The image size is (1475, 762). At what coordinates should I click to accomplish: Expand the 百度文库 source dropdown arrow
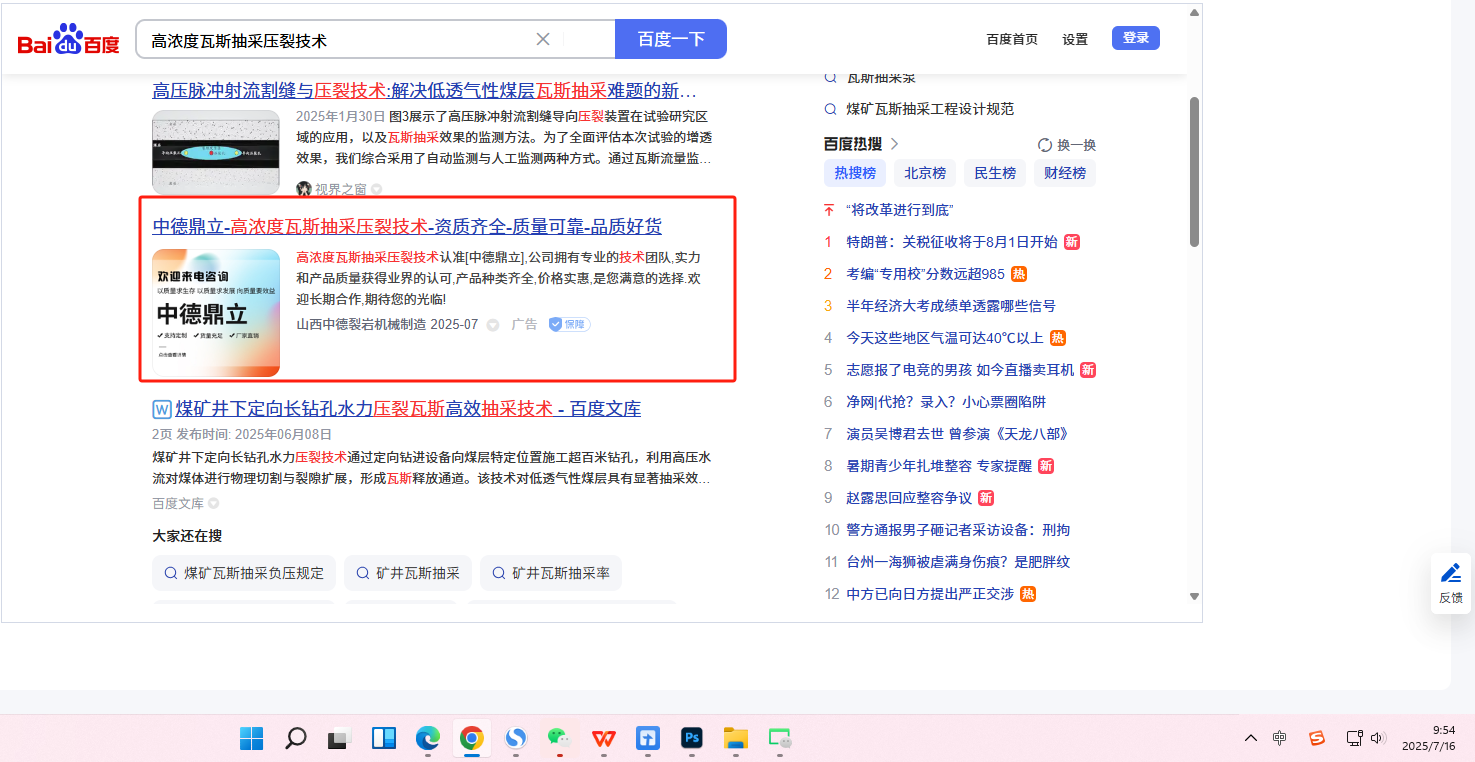coord(213,504)
